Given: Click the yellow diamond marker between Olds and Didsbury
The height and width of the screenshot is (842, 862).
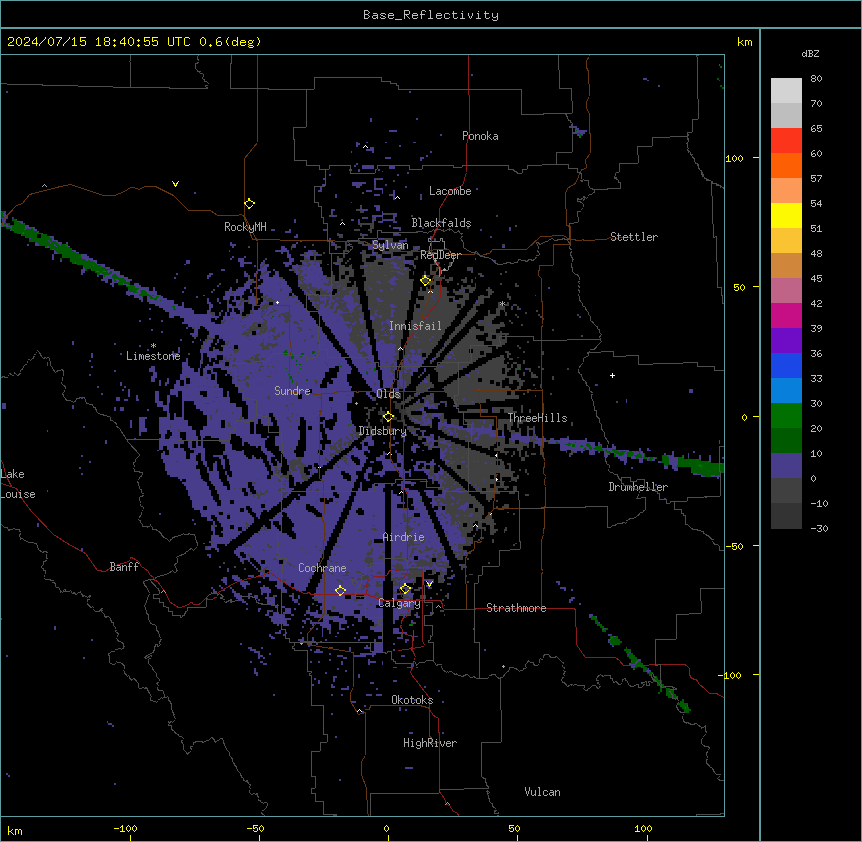Looking at the screenshot, I should click(x=388, y=417).
